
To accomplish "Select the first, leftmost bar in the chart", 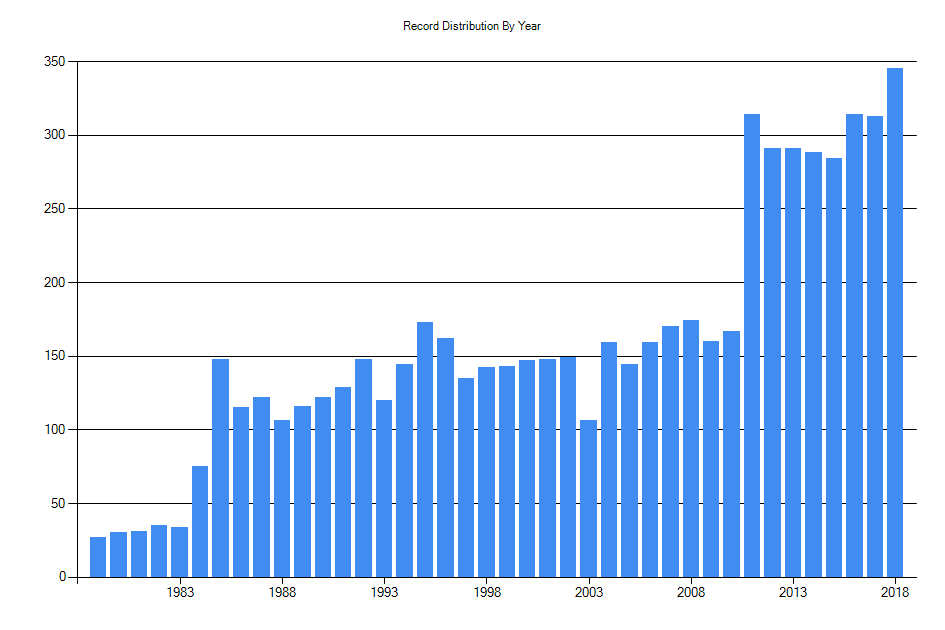I will pyautogui.click(x=98, y=557).
